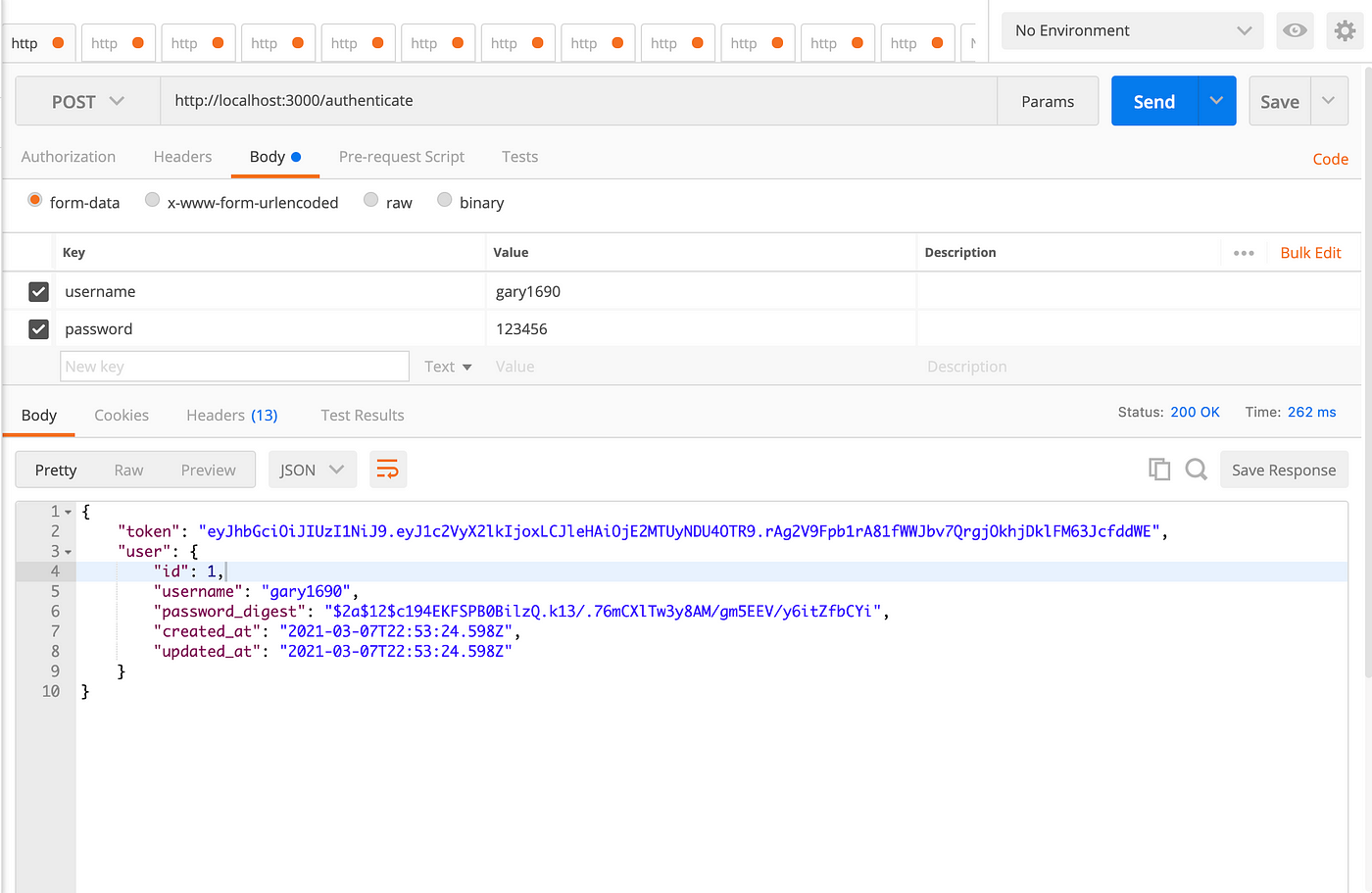This screenshot has width=1372, height=893.
Task: Open the Send button dropdown arrow
Action: pyautogui.click(x=1216, y=101)
